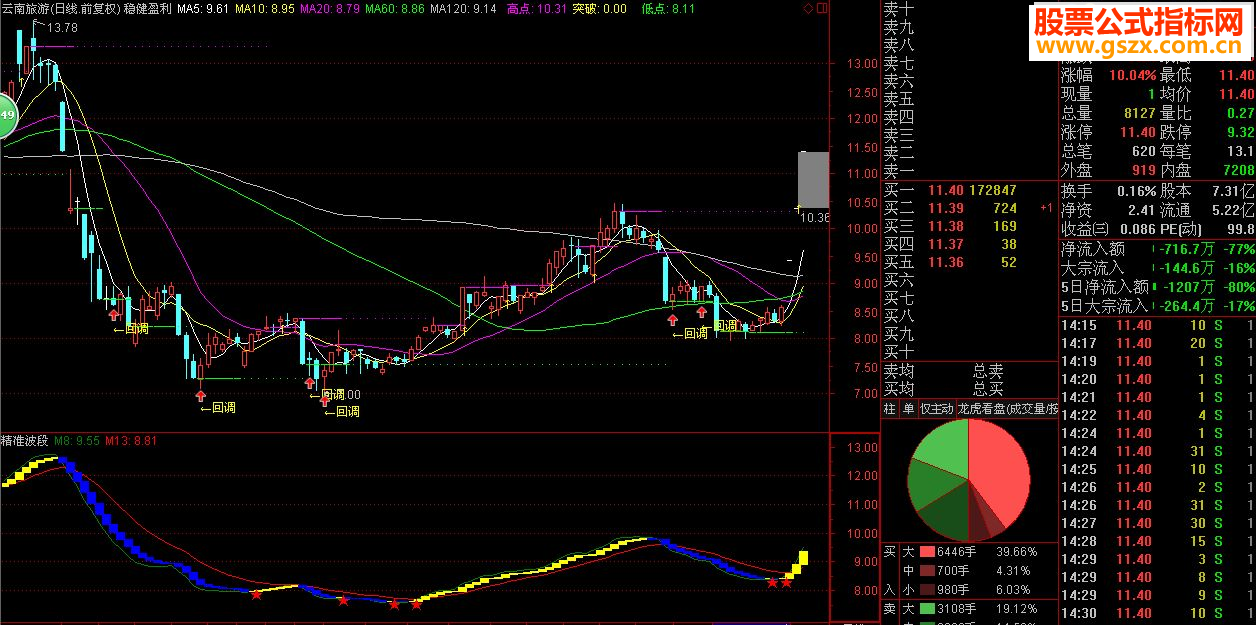Click the 精准波段 sub-chart title
The width and height of the screenshot is (1256, 625).
pos(25,440)
